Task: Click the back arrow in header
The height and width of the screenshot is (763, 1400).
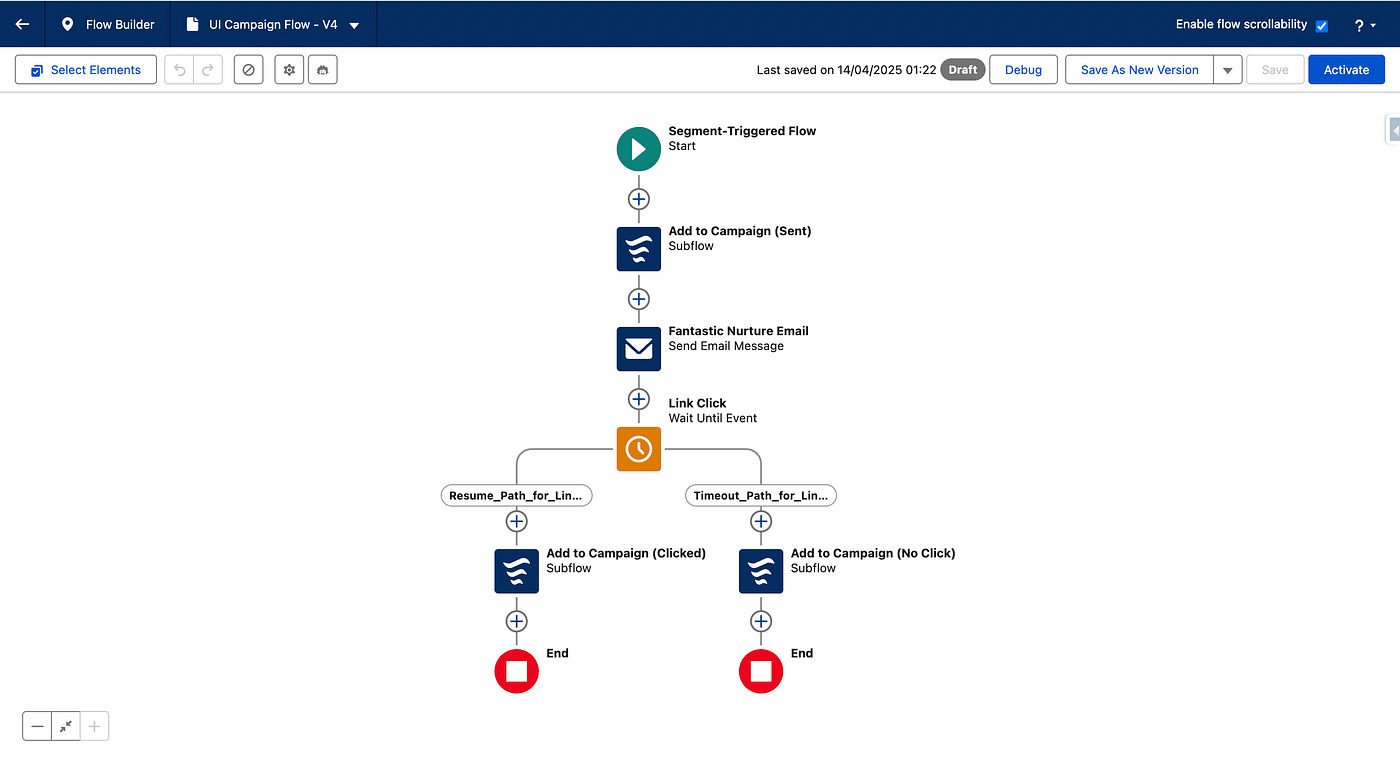Action: coord(22,24)
